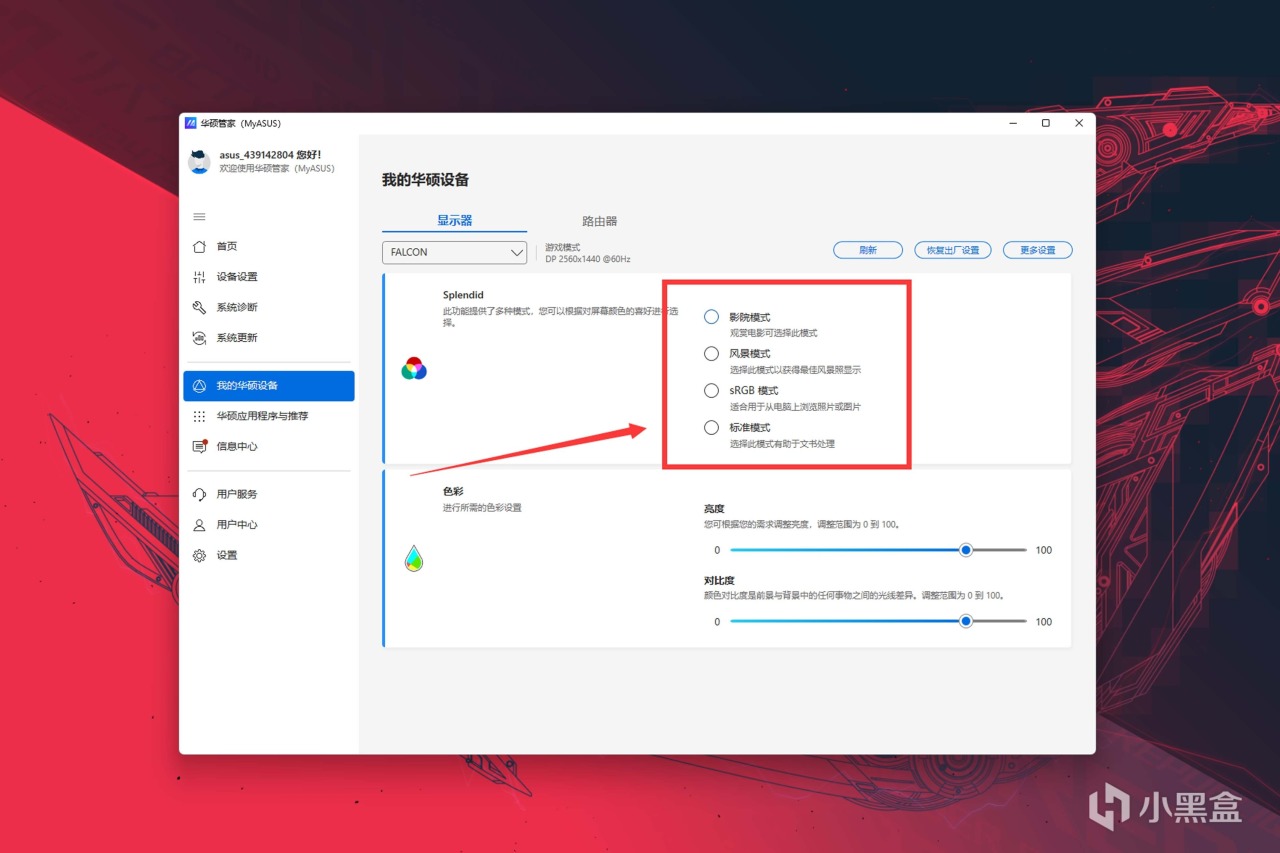Click the DP 2560x1440 @60Hz text

(x=588, y=259)
